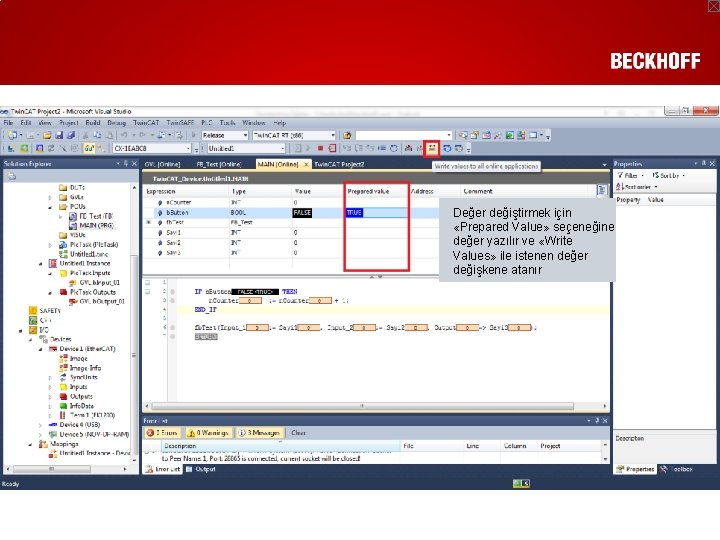Screen dimensions: 720x540
Task: Select the SAFETY tree node
Action: [x=45, y=310]
